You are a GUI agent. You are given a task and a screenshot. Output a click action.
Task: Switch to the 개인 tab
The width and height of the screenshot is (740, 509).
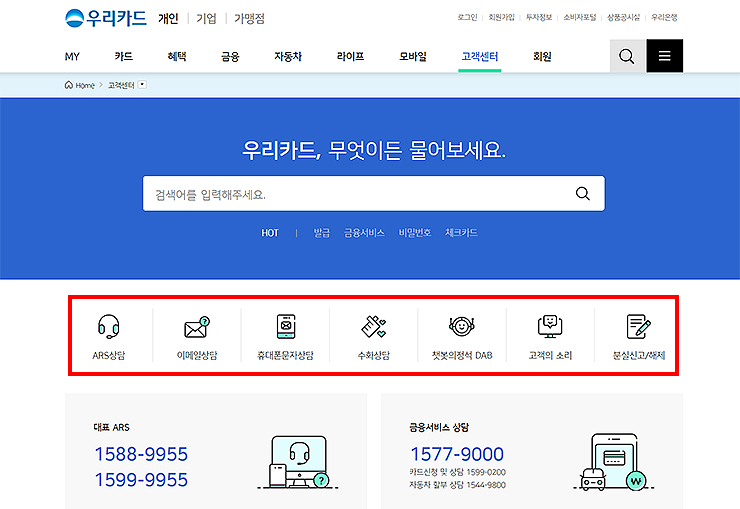pos(168,19)
